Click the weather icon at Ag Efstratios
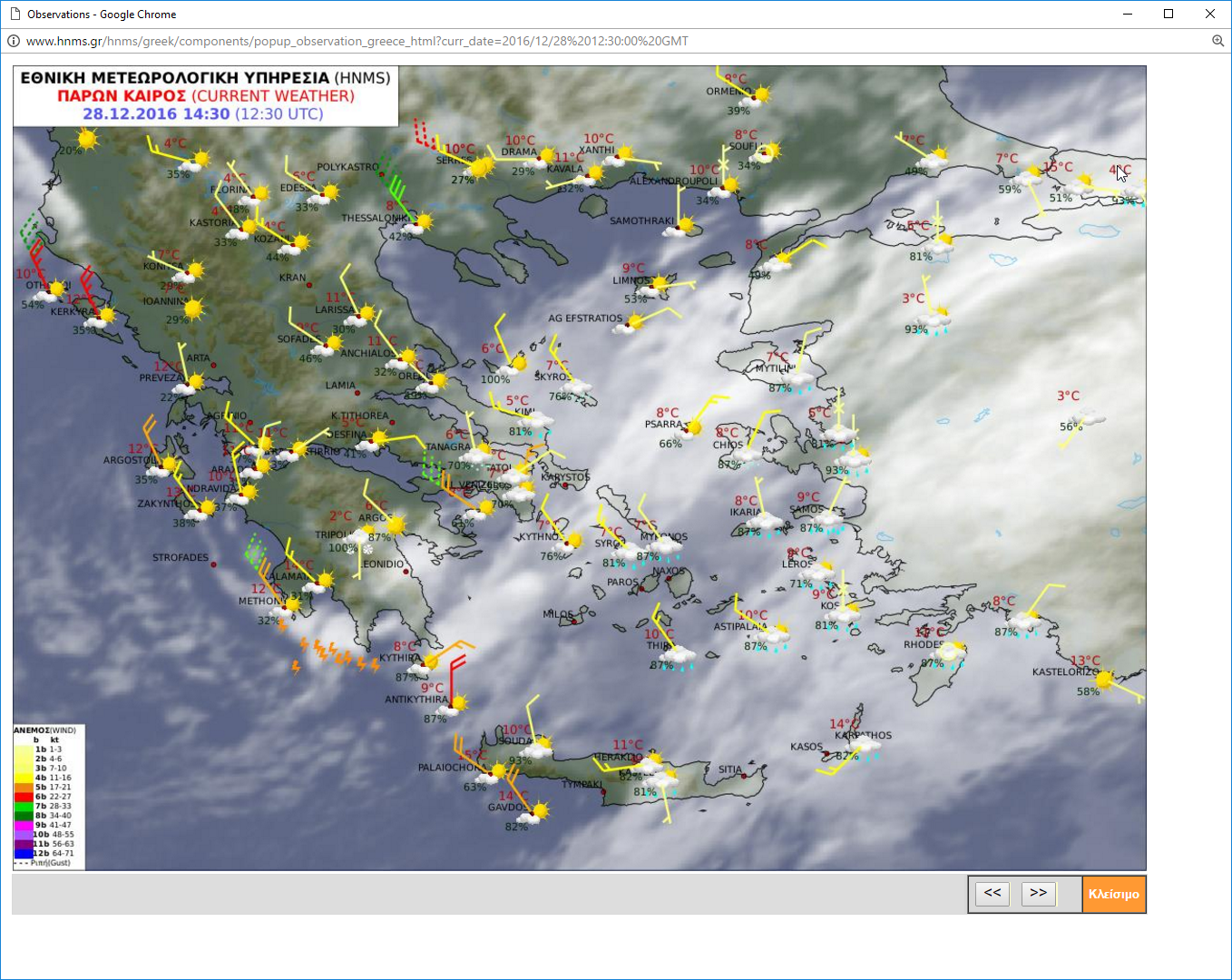This screenshot has height=980, width=1232. pos(630,324)
